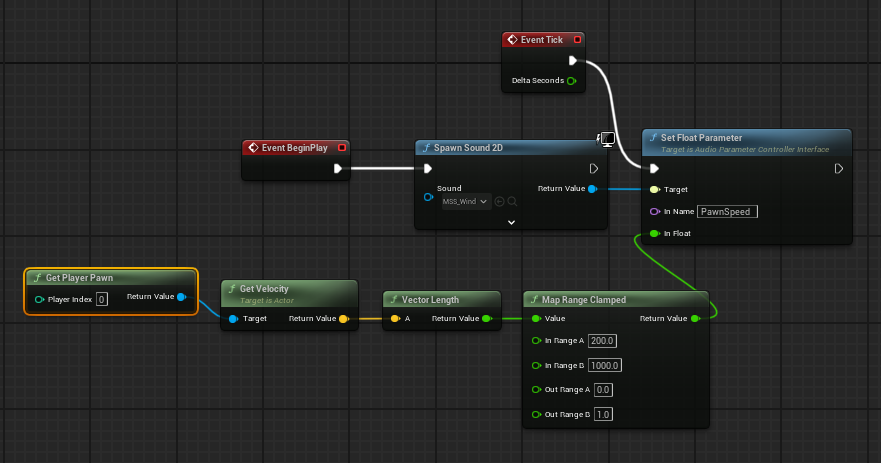Select the Map Range Clamped node header
Screen dimensions: 881x463
coord(616,299)
